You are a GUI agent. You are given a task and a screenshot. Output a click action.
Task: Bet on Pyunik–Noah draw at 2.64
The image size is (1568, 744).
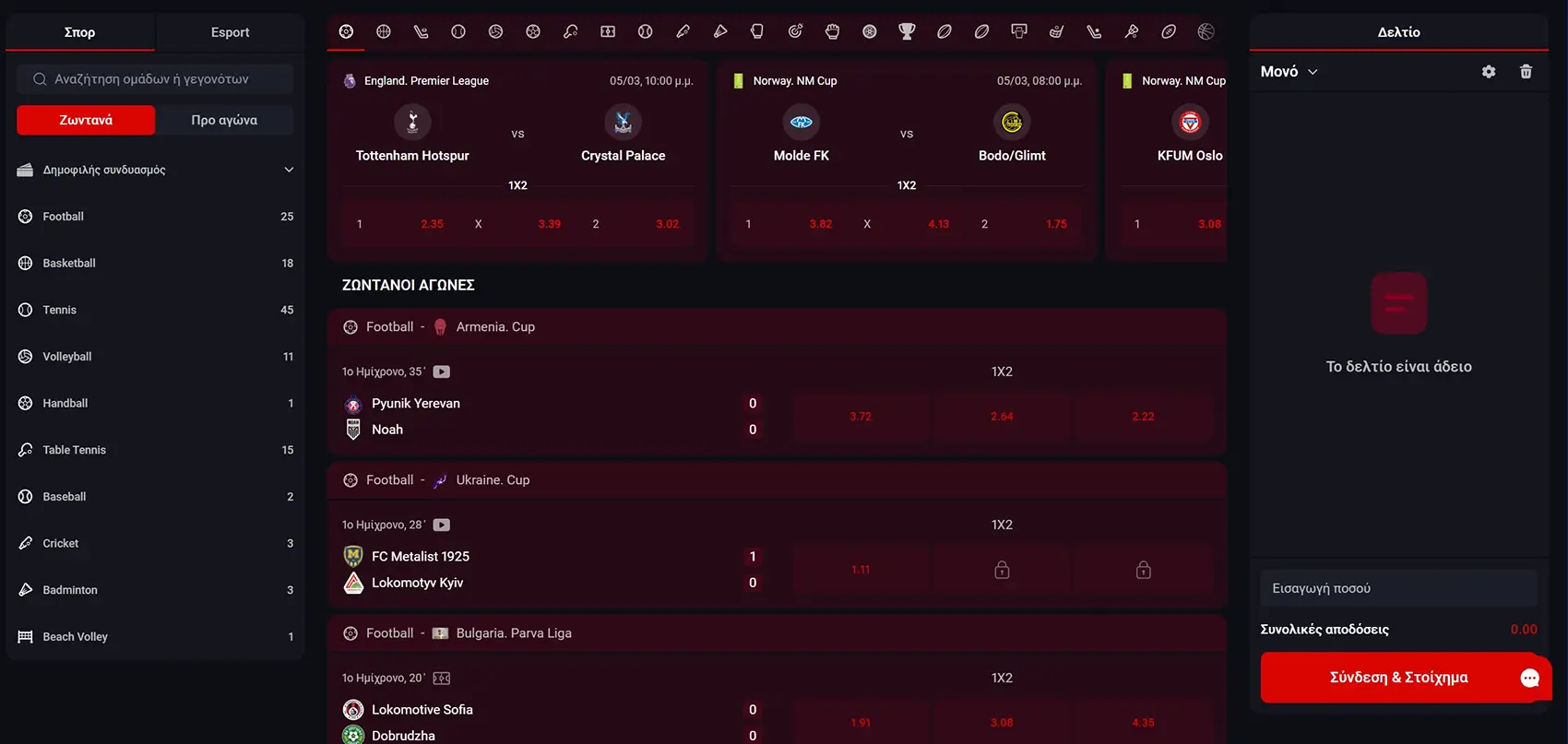click(x=1002, y=417)
